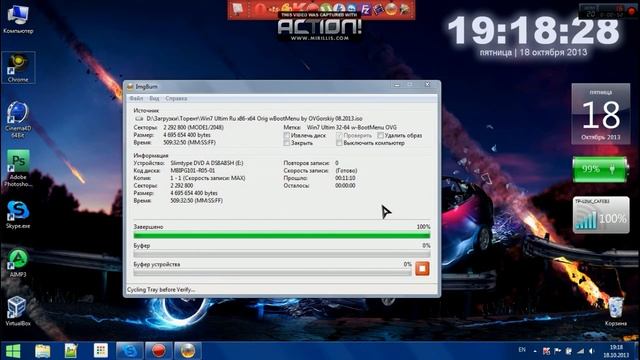Viewport: 640px width, 360px height.
Task: Open the Компьютер desktop icon
Action: pyautogui.click(x=18, y=19)
